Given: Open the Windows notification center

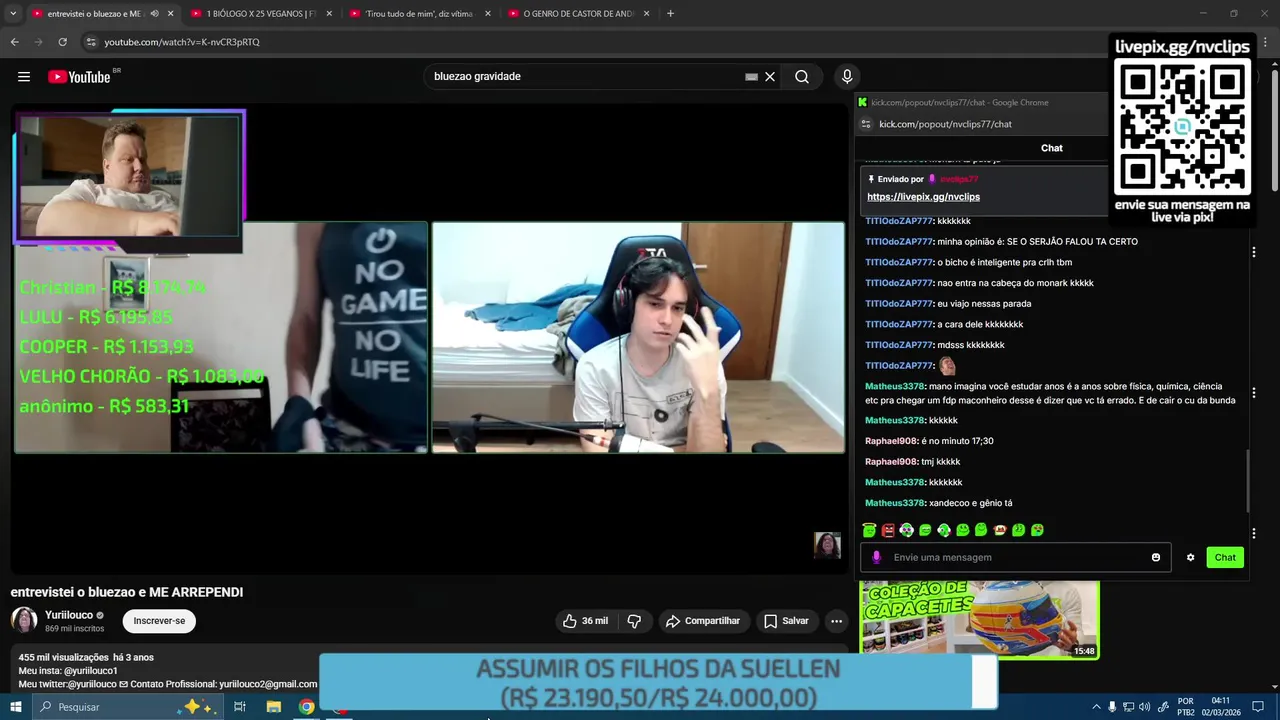Looking at the screenshot, I should (1258, 707).
